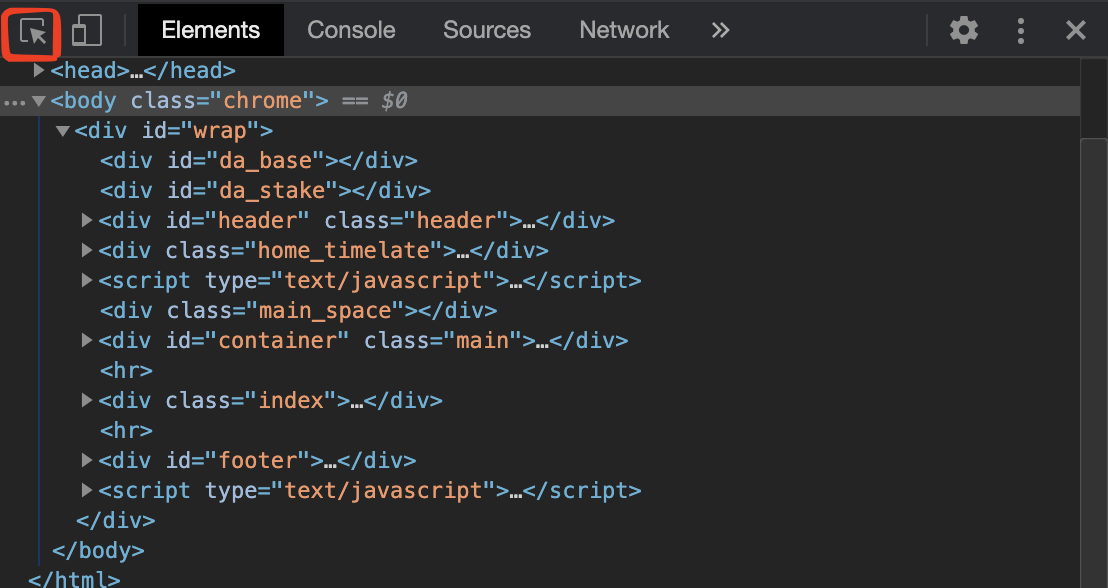Click the "main_space" class attribute value
This screenshot has height=588, width=1108.
(x=325, y=311)
